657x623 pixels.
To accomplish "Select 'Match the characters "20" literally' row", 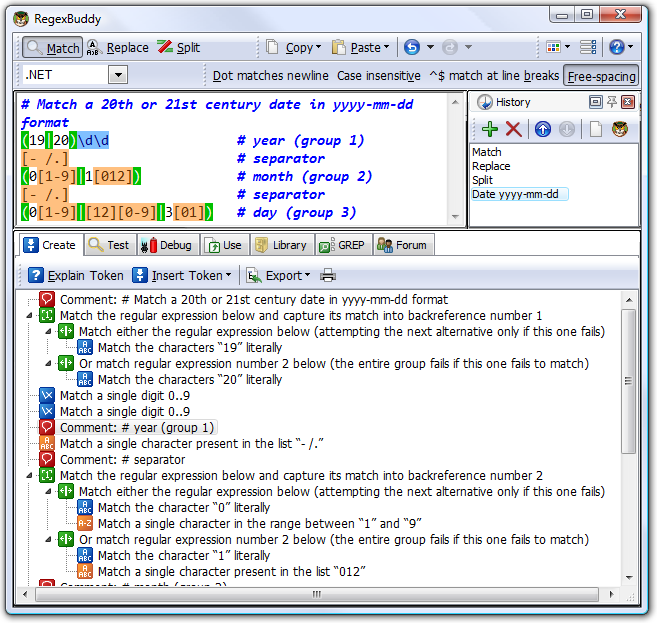I will (x=190, y=380).
